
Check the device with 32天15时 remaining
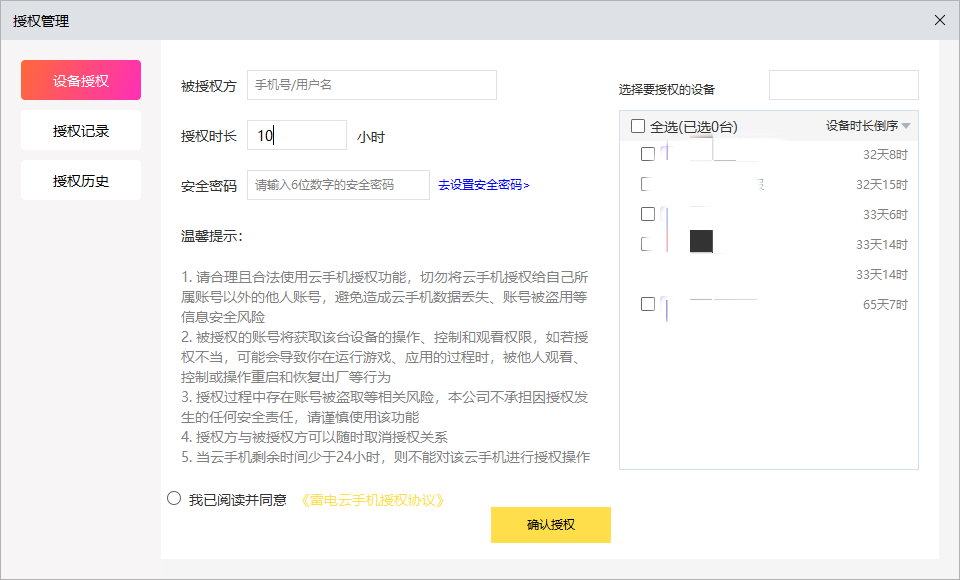tap(647, 184)
